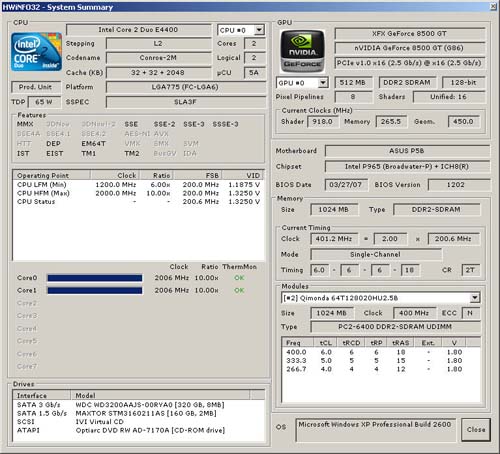Click the XFX GeForce 8500 GT field
This screenshot has height=454, width=500.
409,34
